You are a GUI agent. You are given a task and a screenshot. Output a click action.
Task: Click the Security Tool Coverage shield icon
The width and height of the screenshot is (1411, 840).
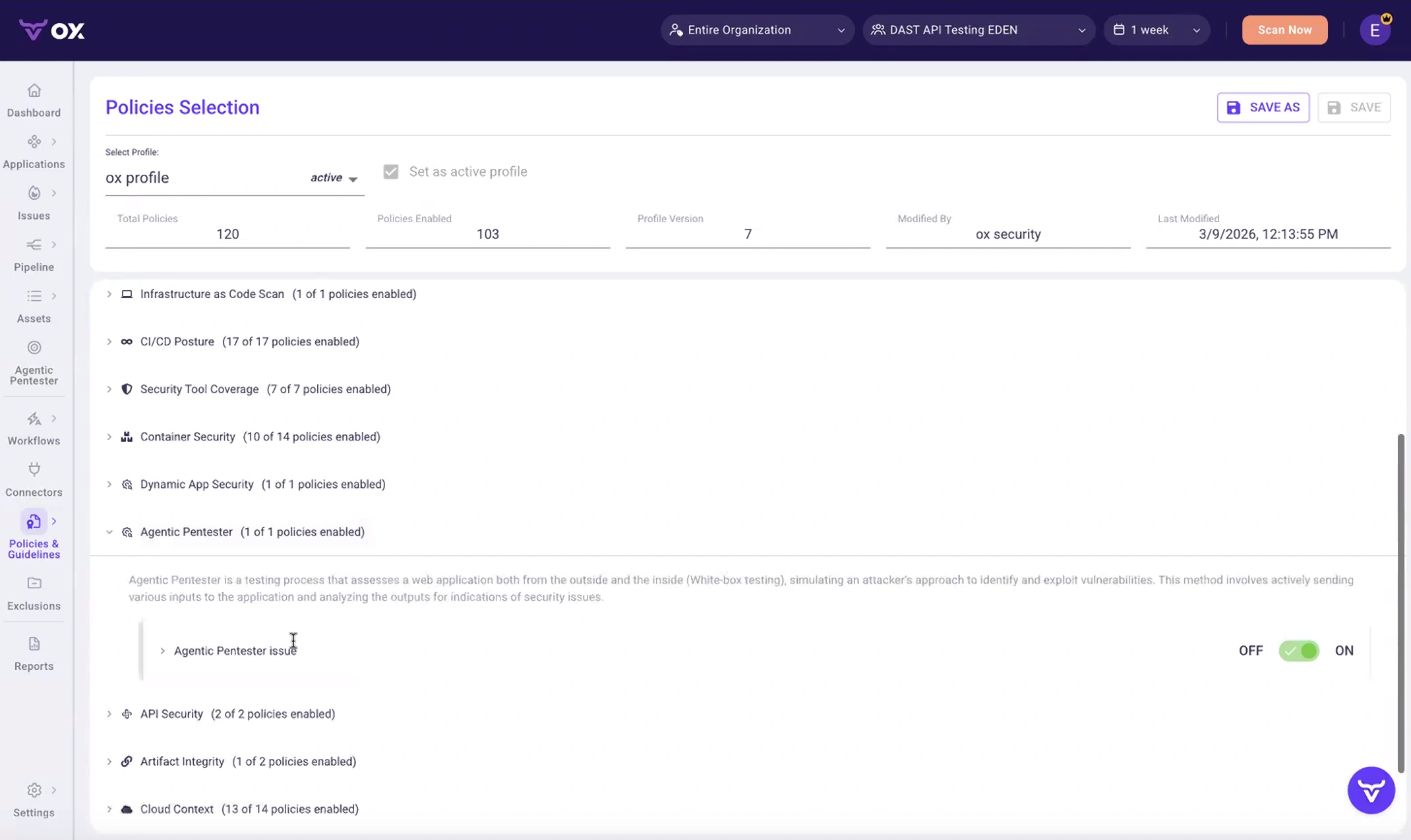(127, 389)
